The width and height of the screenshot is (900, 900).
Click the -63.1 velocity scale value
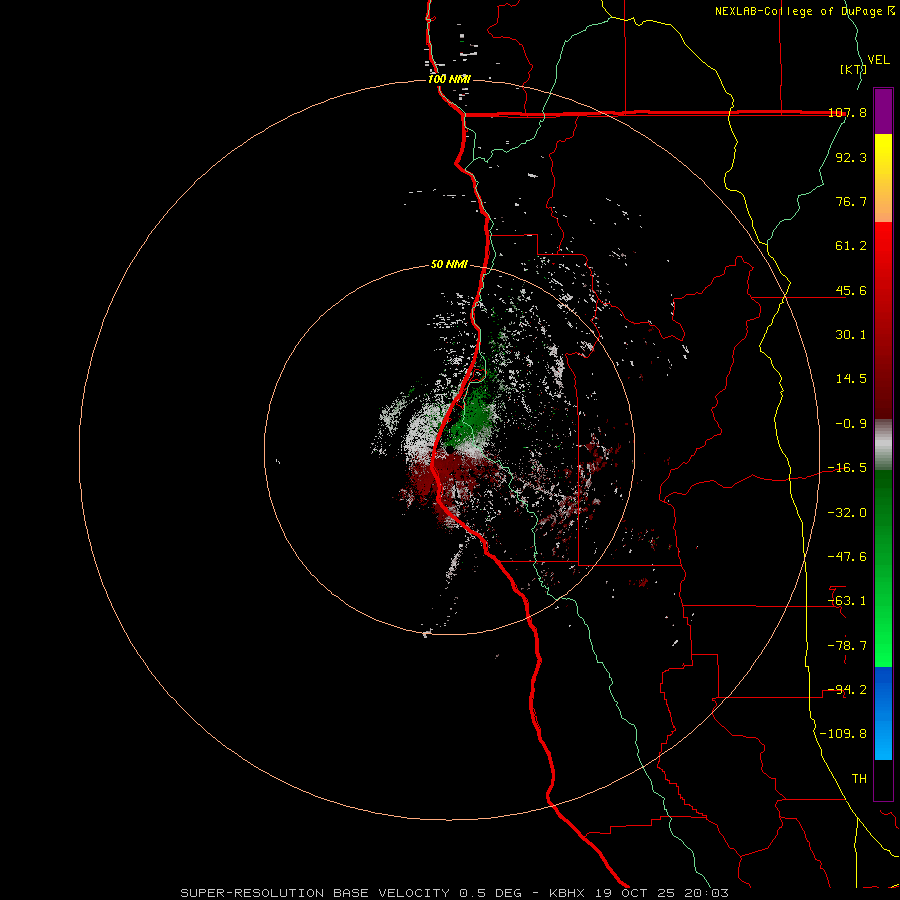(x=847, y=601)
